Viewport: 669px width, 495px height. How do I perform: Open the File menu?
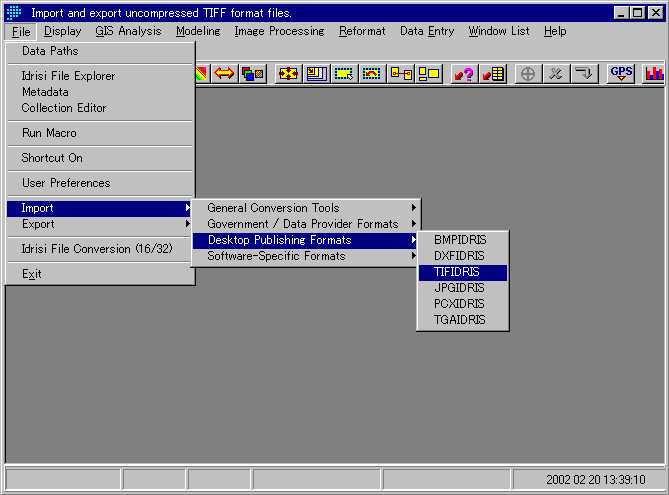(x=21, y=32)
